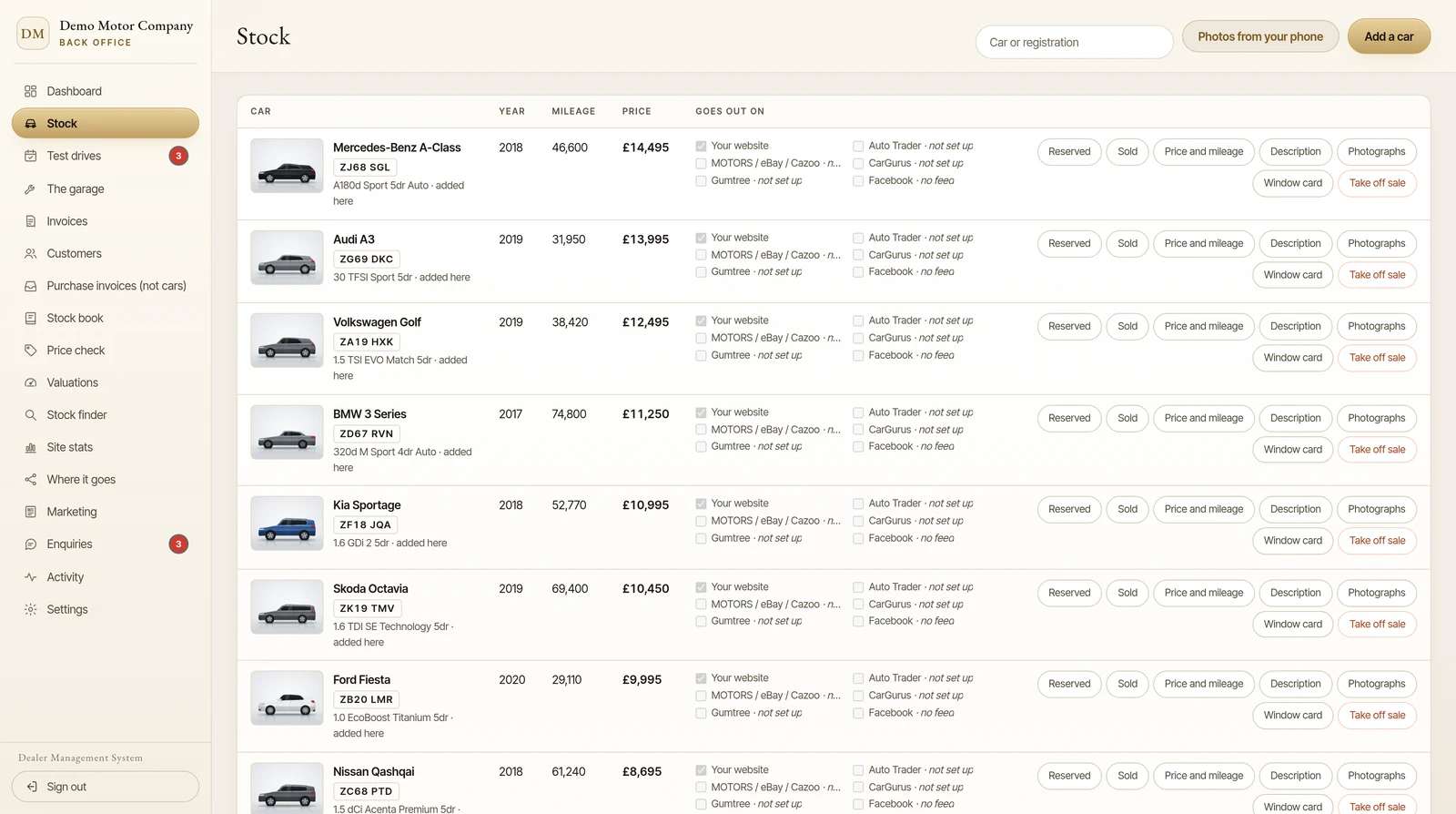Click the Price check tag icon

pyautogui.click(x=30, y=351)
